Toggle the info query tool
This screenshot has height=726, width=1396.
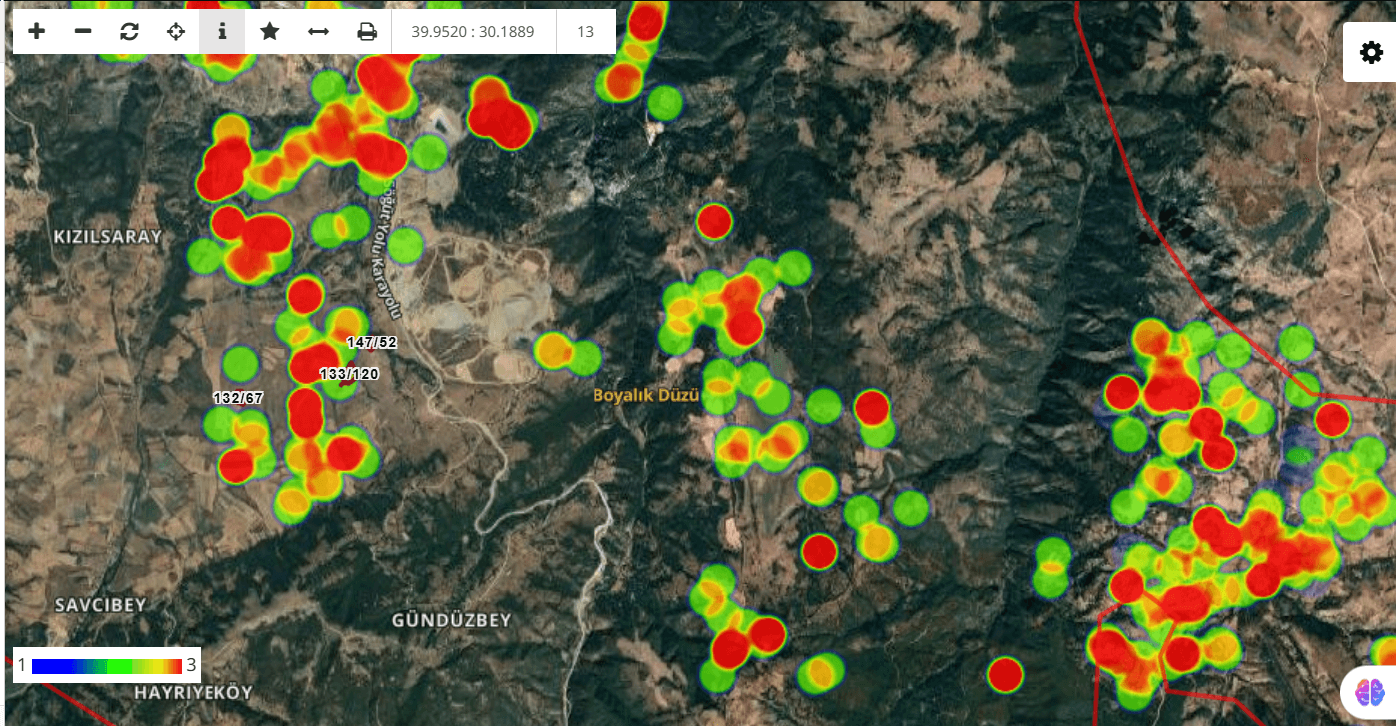click(x=222, y=32)
